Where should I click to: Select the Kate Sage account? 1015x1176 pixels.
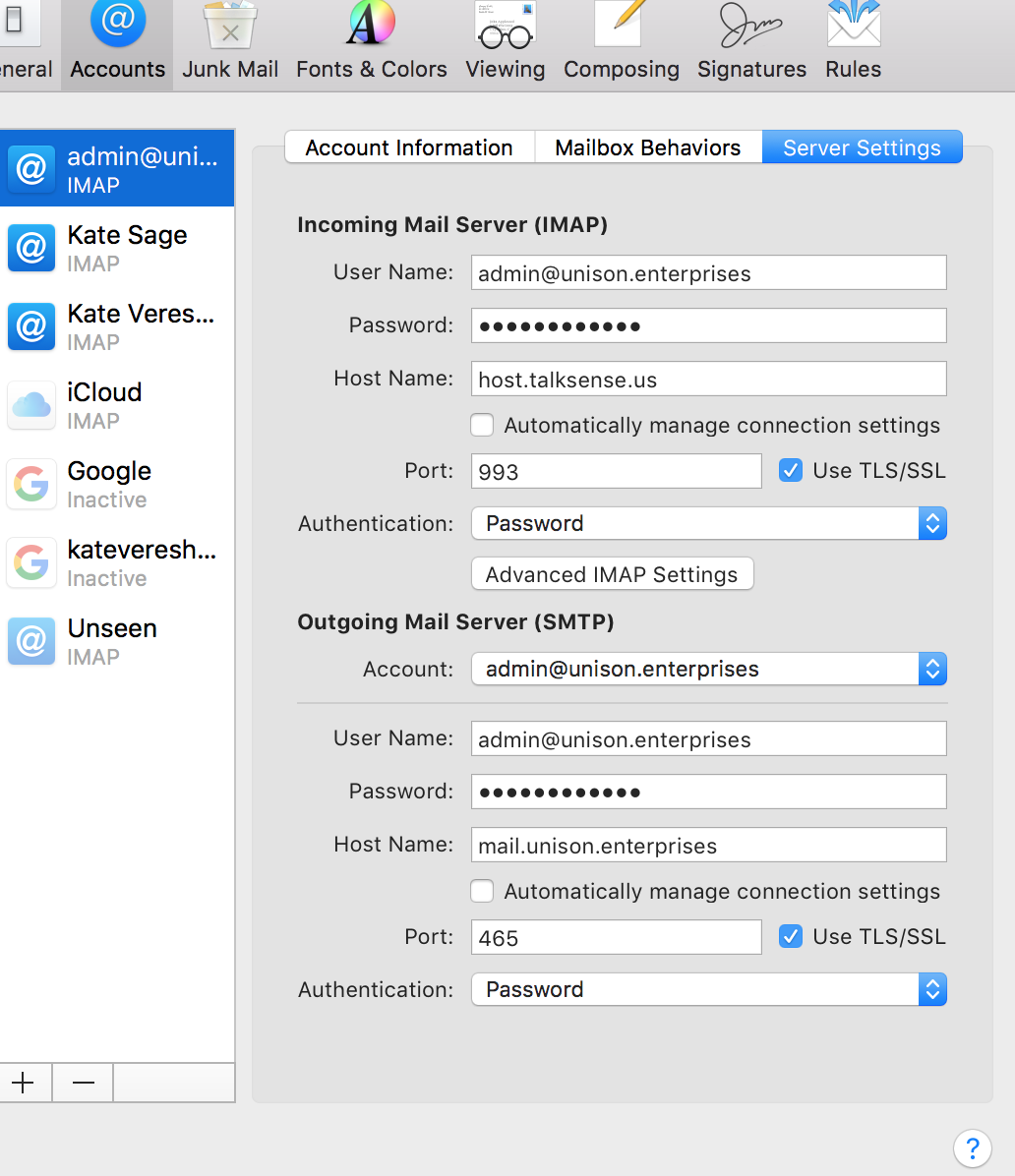(117, 248)
